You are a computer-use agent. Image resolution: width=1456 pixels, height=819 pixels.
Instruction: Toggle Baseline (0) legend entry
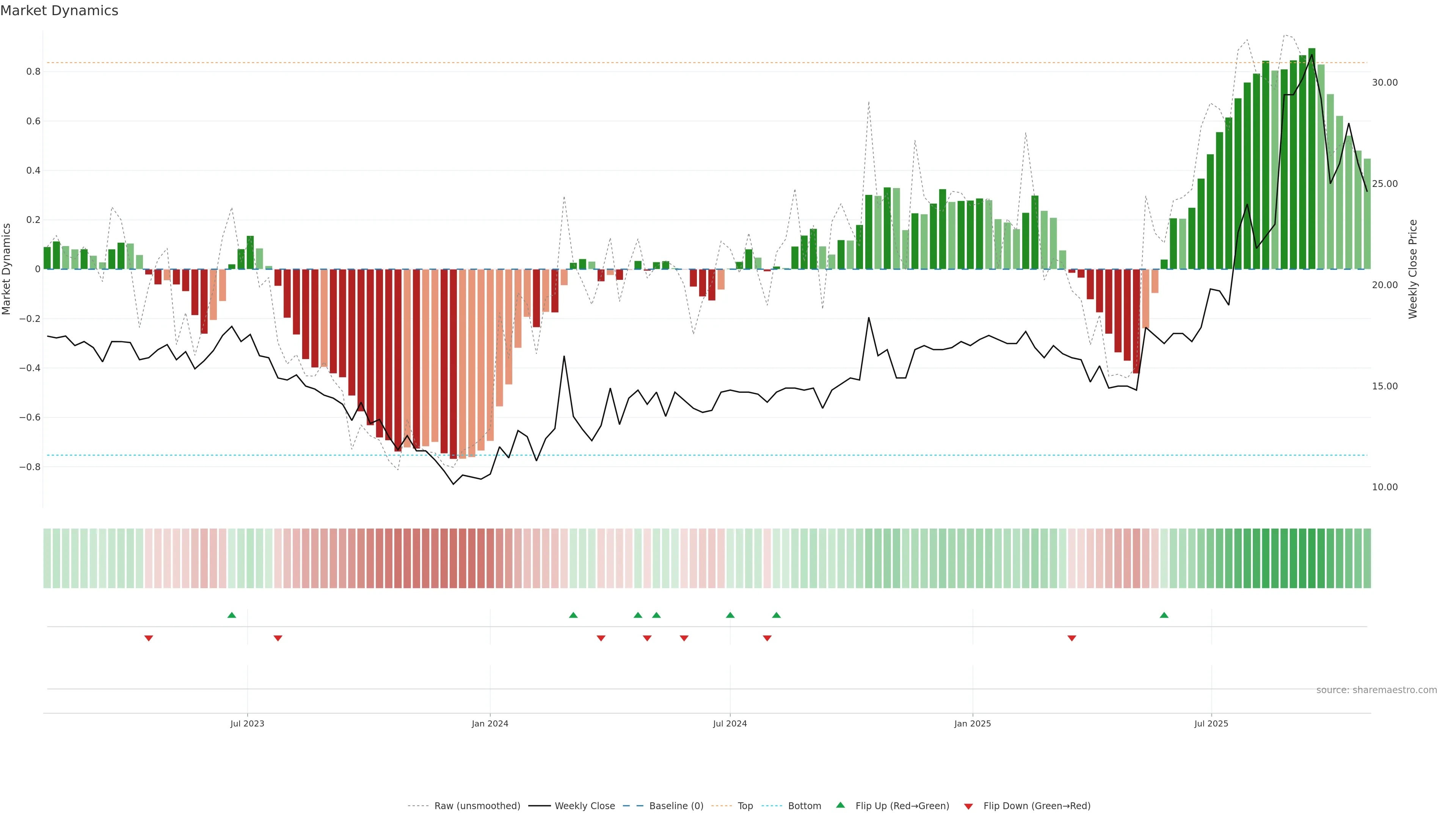pyautogui.click(x=676, y=805)
